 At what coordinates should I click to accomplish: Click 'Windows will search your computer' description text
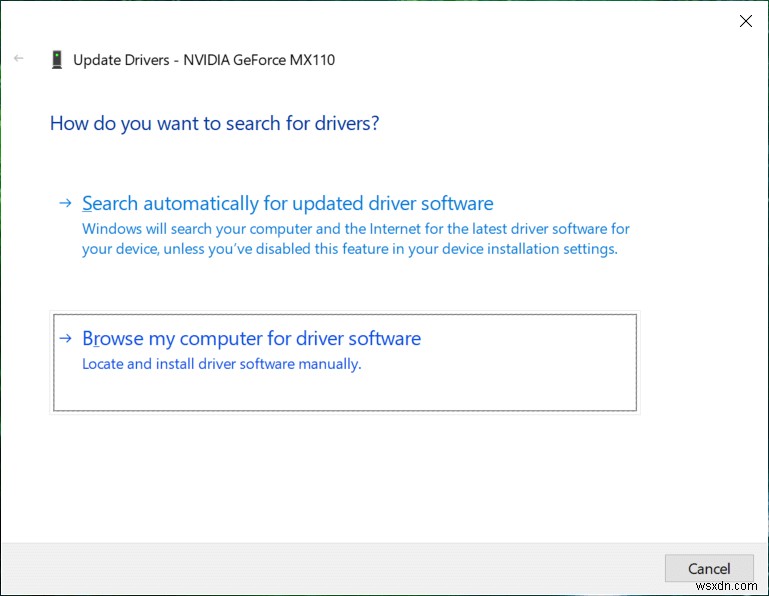pos(356,239)
